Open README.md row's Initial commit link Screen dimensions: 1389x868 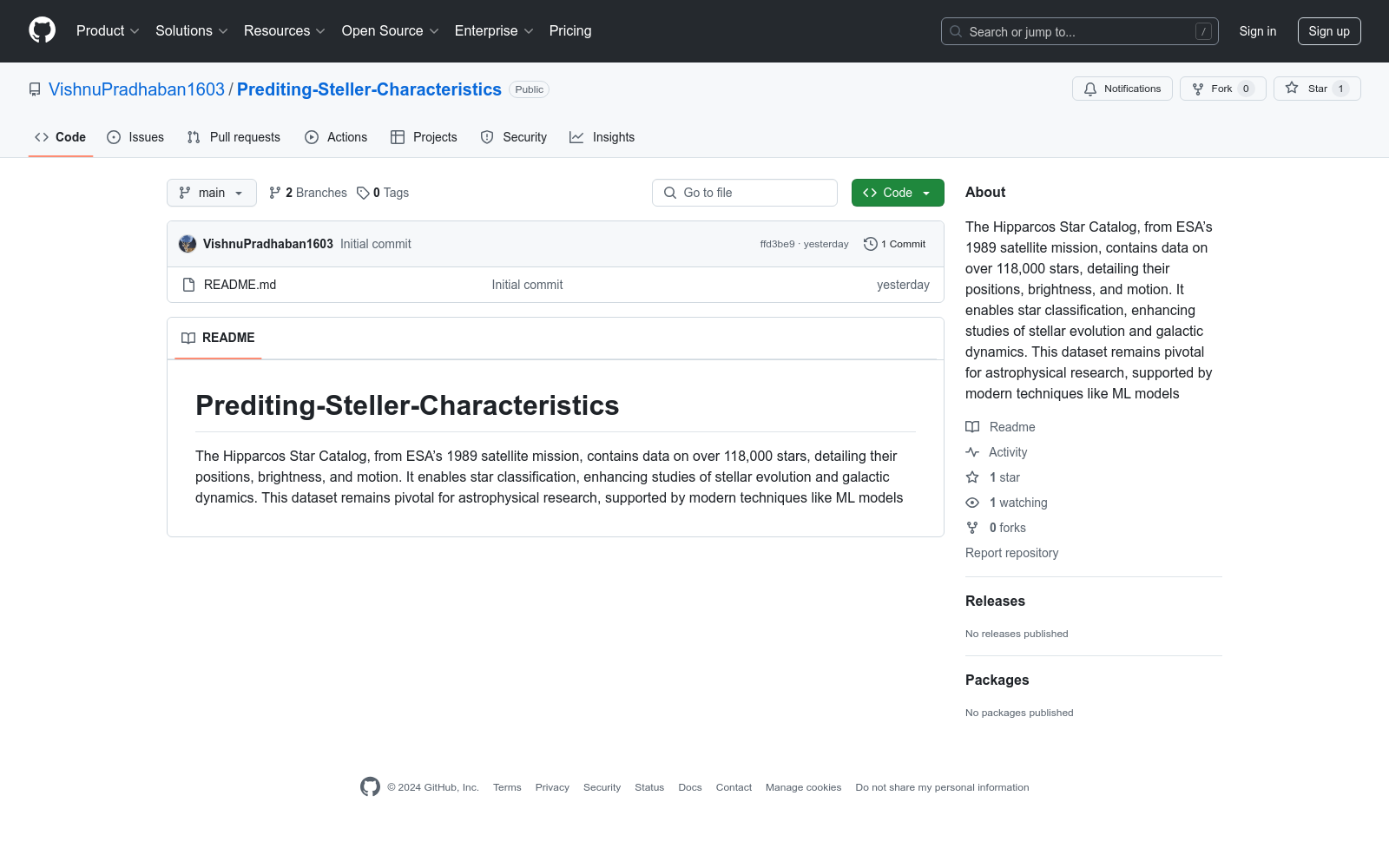click(527, 285)
